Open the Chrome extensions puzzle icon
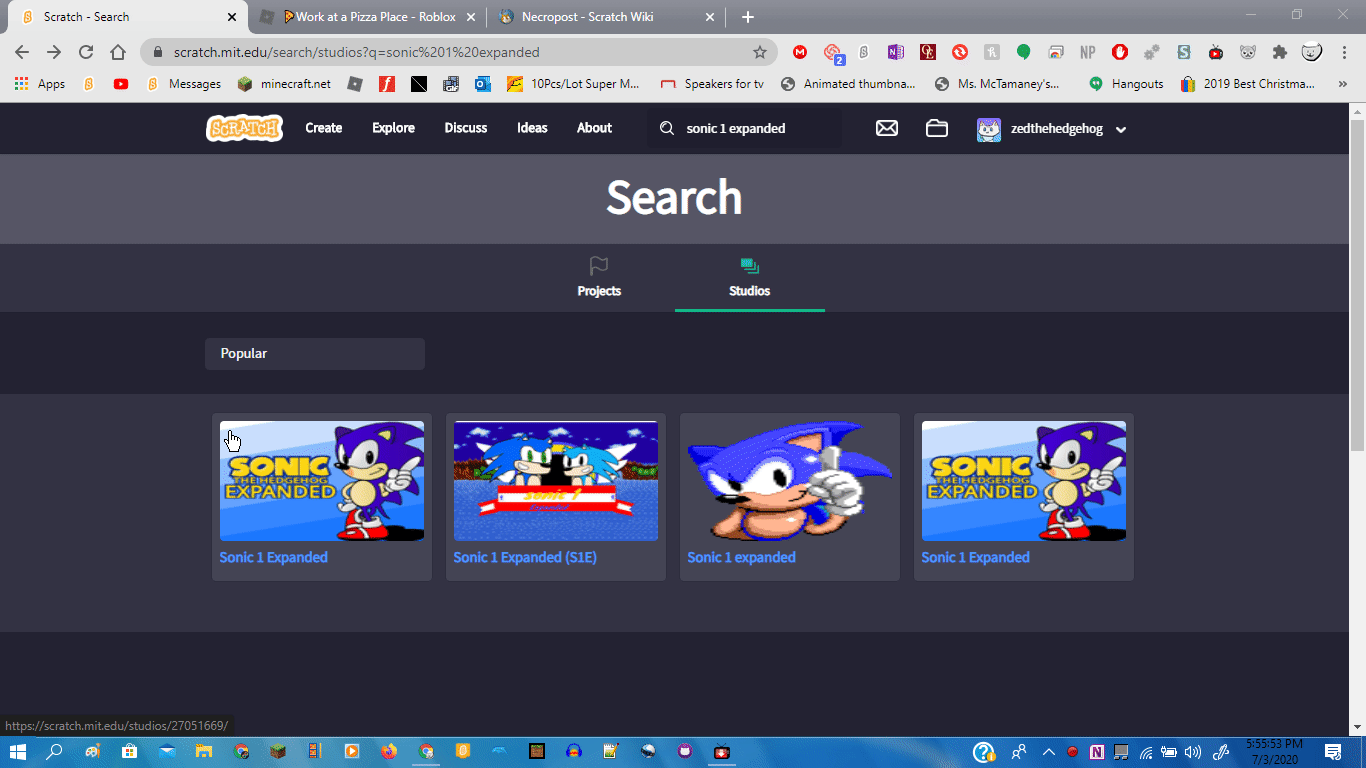 [x=1279, y=52]
